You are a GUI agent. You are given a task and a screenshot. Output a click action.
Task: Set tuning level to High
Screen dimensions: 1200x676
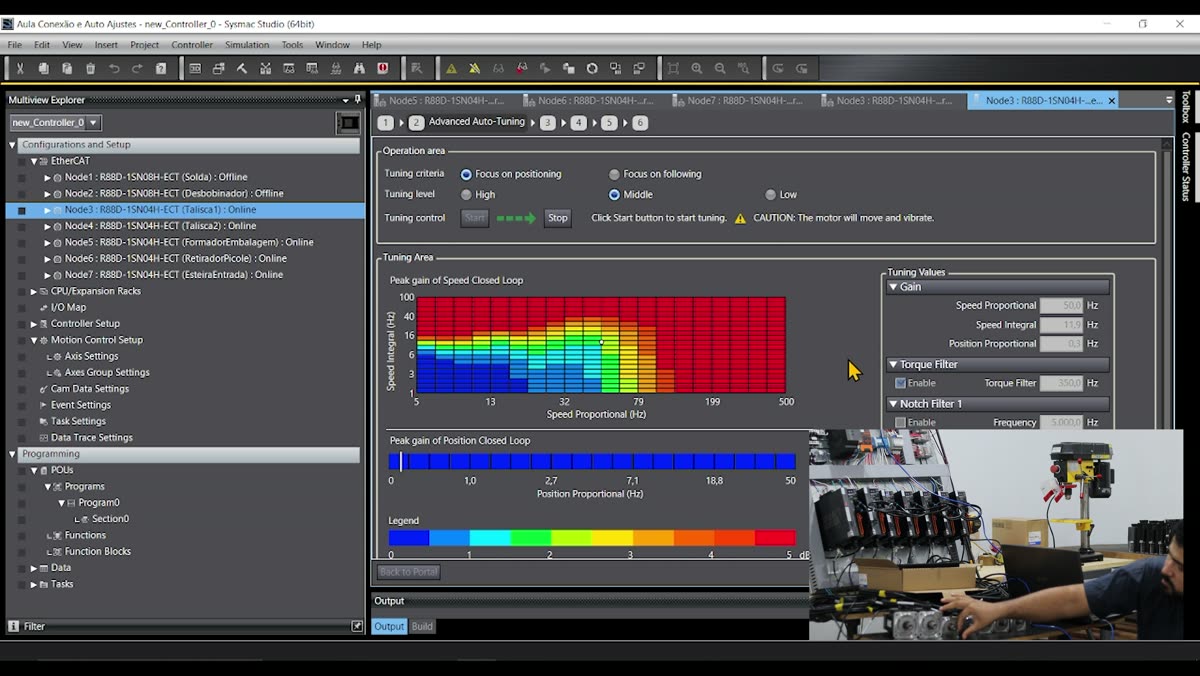coord(466,195)
